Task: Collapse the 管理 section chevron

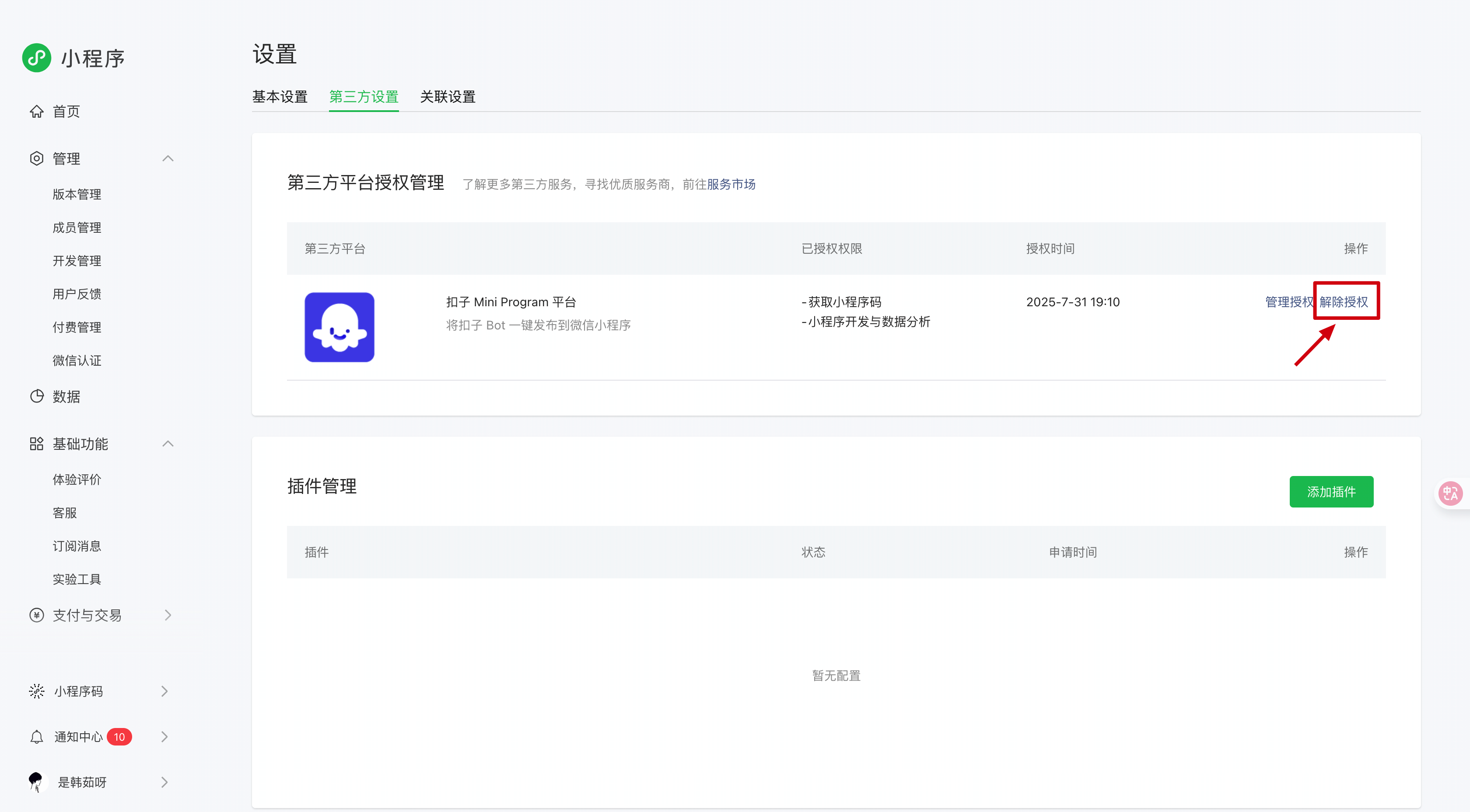Action: click(167, 159)
